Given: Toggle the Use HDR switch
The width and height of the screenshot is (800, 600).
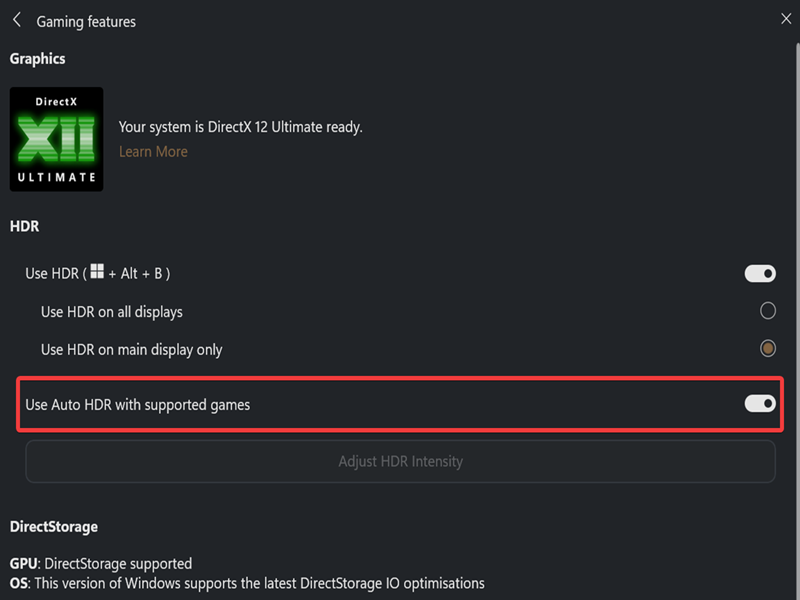Looking at the screenshot, I should click(x=760, y=273).
